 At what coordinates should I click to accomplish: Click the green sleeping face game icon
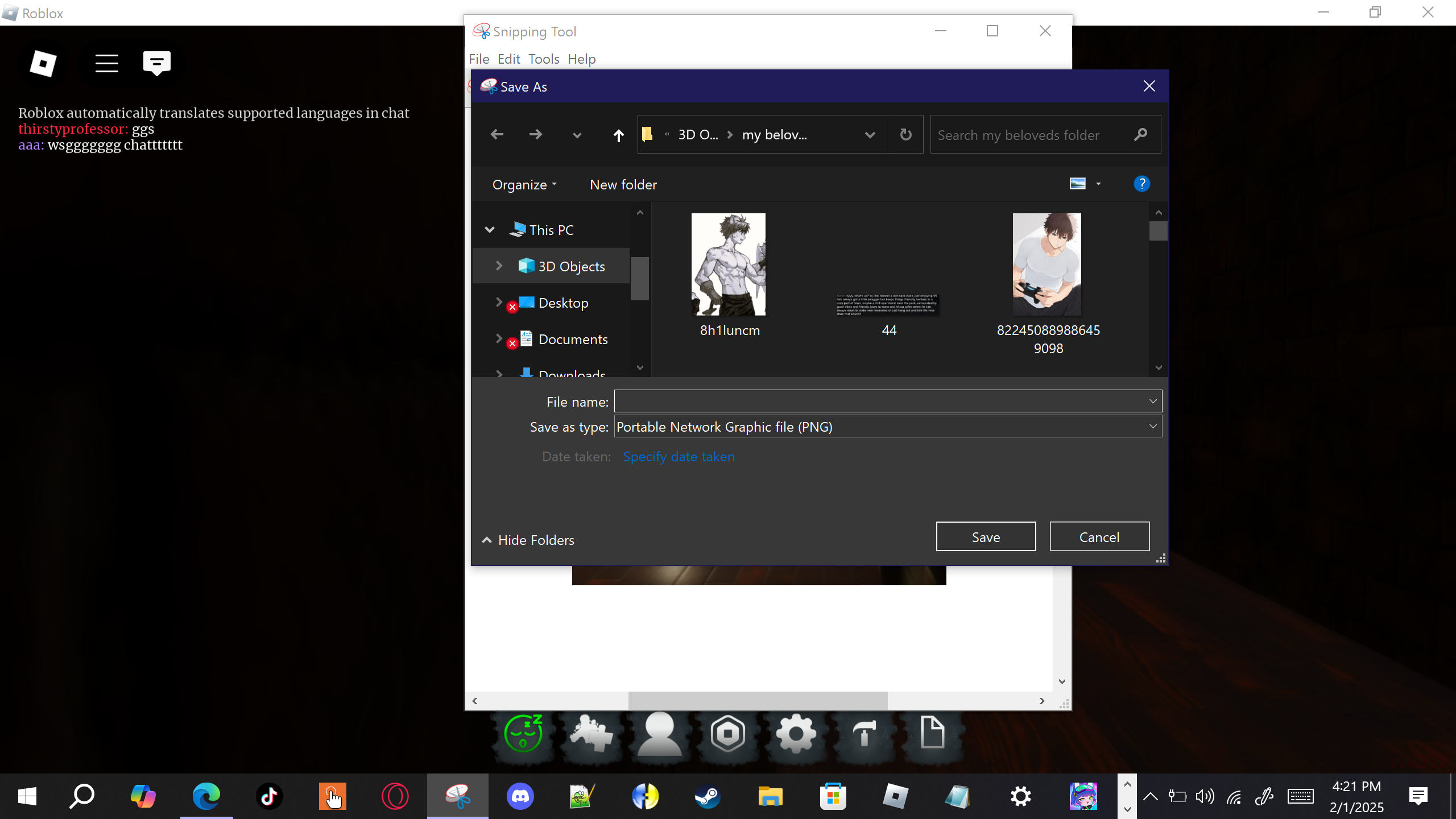(x=523, y=733)
